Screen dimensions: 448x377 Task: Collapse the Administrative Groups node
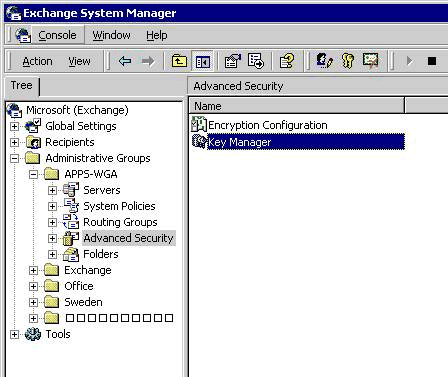pos(14,158)
